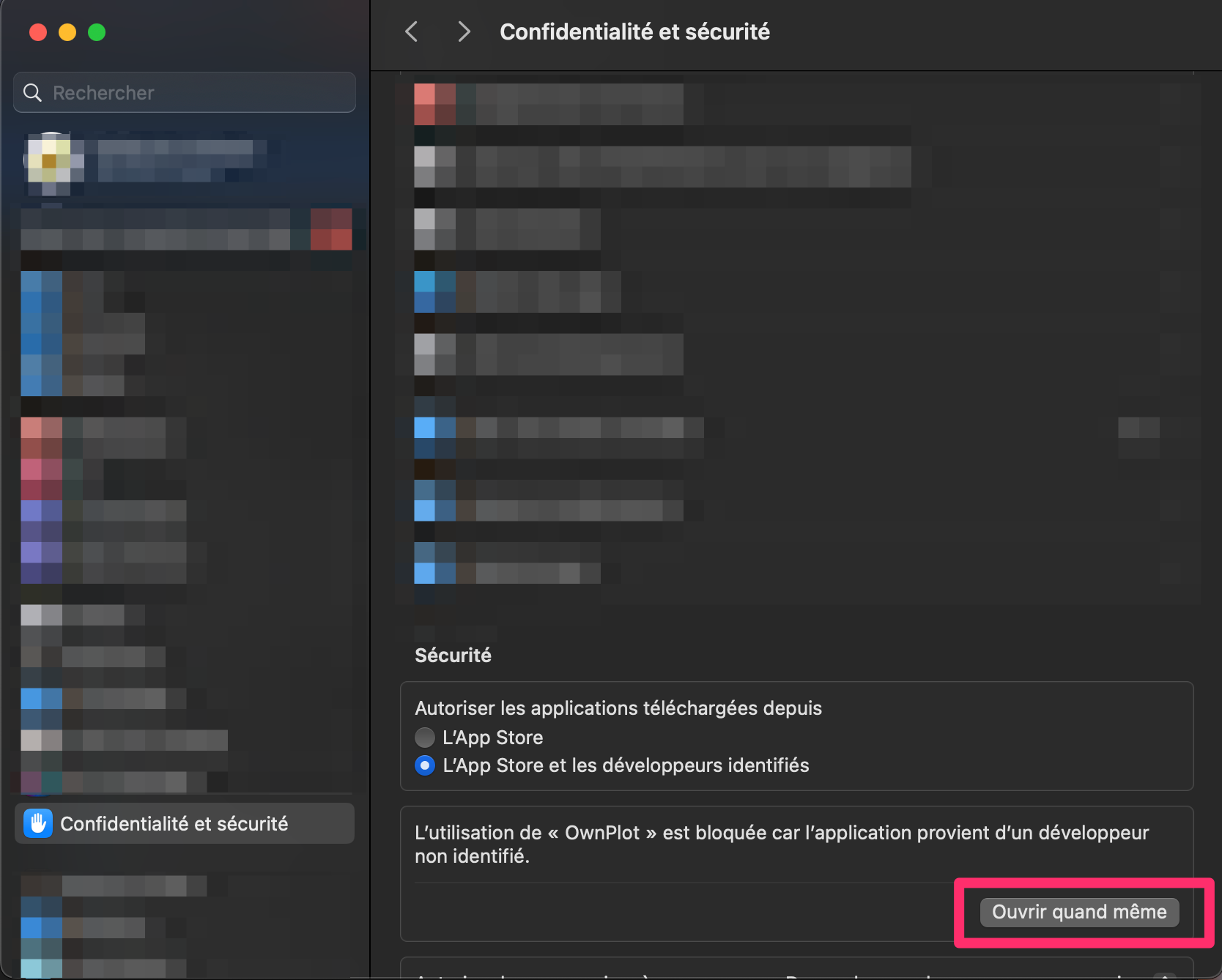Screen dimensions: 1222x980
Task: Select the L'App Store radio option
Action: coord(425,737)
